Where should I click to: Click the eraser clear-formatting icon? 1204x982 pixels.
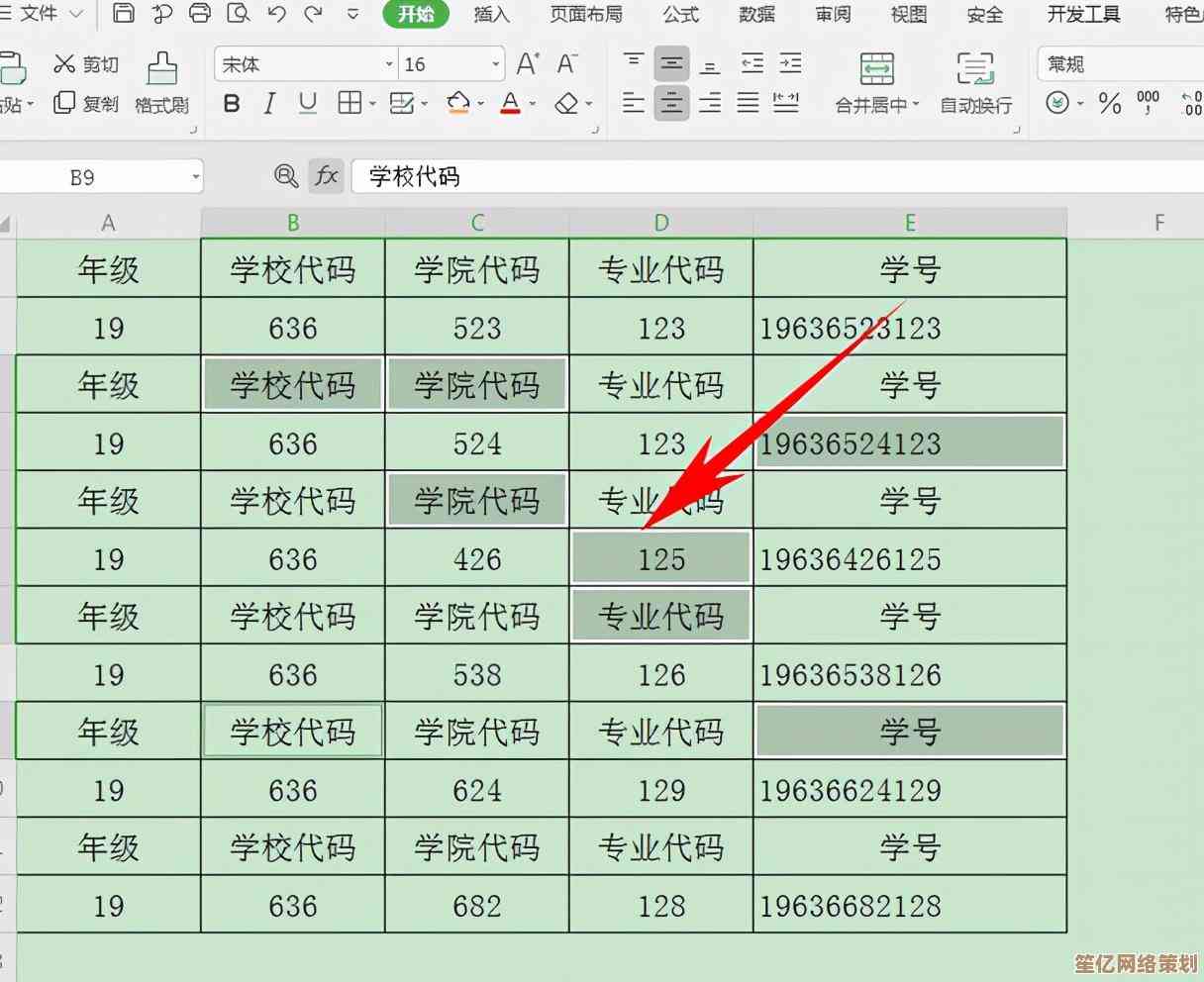[x=565, y=103]
